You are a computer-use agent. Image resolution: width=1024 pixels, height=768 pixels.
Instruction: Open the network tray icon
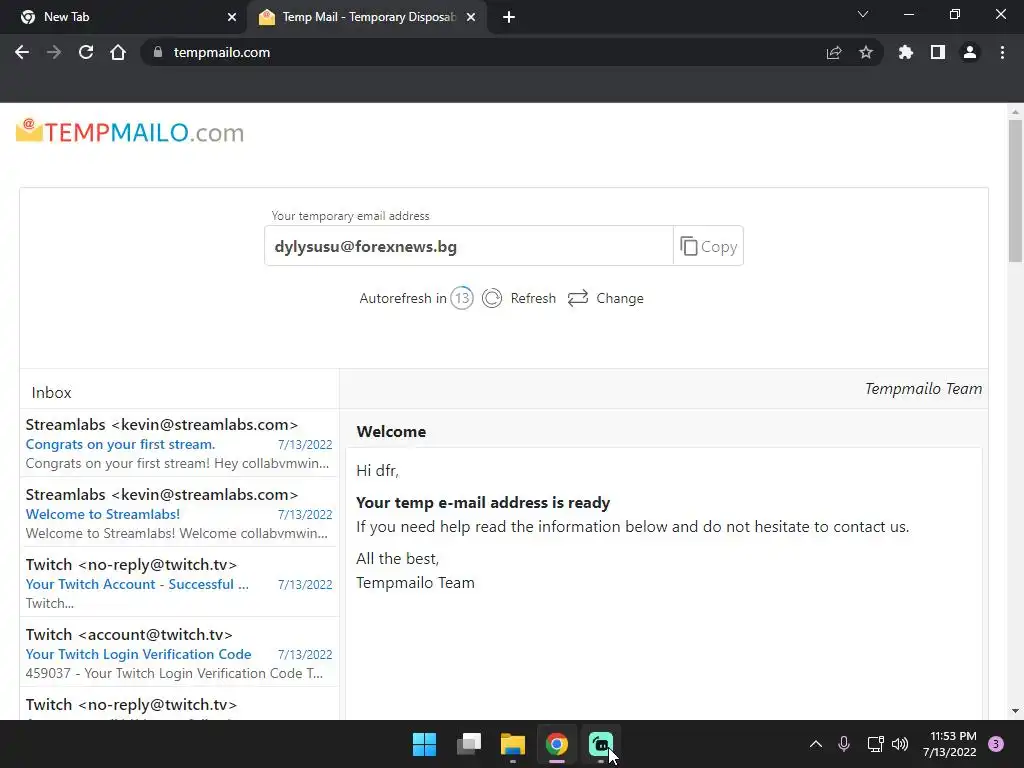click(875, 744)
